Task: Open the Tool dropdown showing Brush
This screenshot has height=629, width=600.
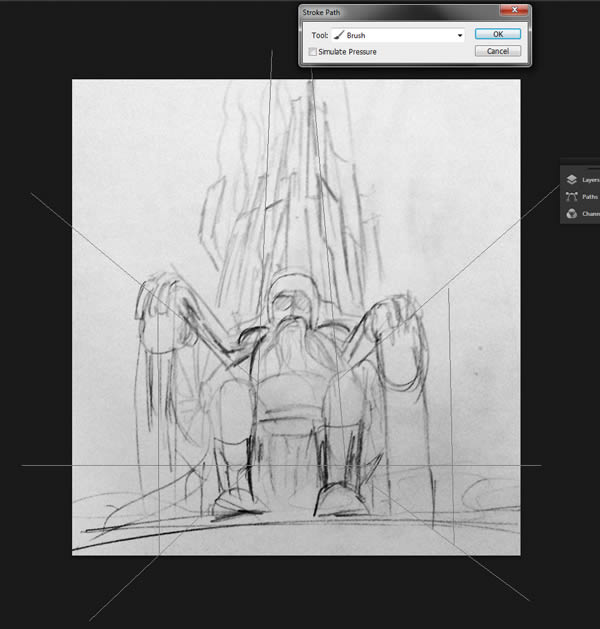Action: click(398, 35)
